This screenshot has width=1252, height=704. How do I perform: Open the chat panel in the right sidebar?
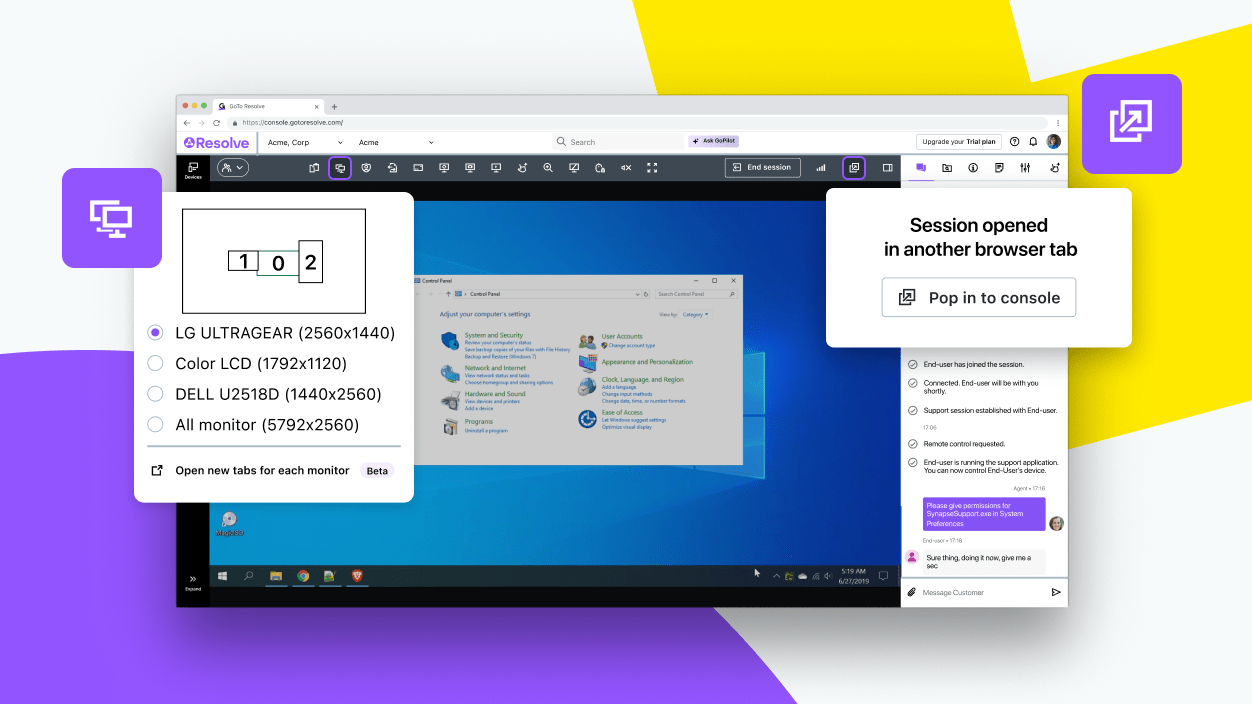[x=921, y=168]
